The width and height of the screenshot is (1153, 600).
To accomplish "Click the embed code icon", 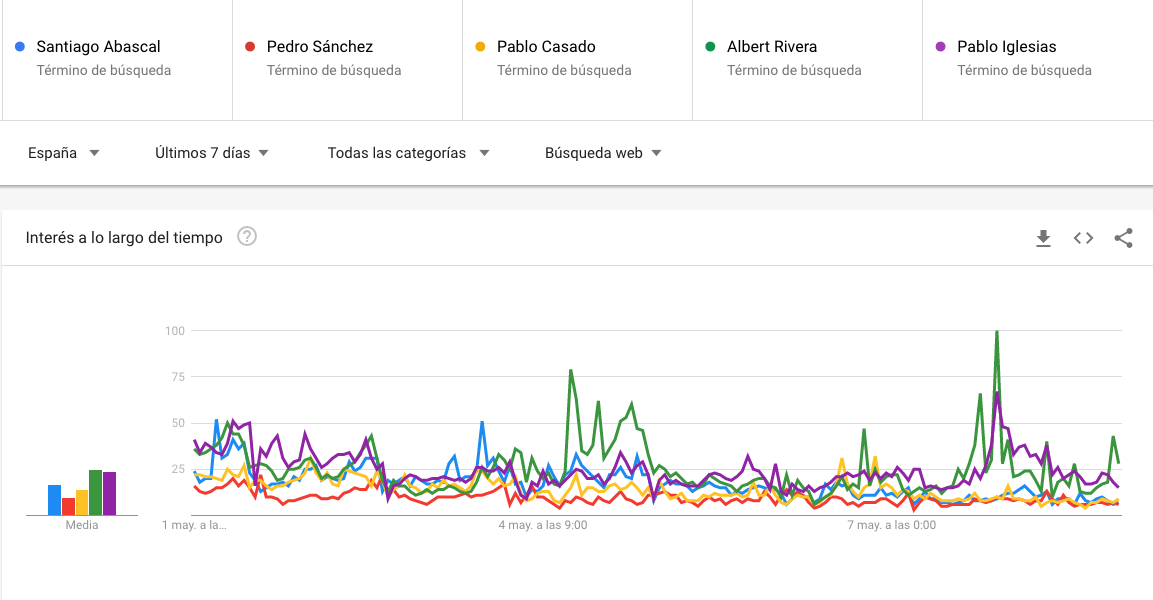I will tap(1083, 238).
